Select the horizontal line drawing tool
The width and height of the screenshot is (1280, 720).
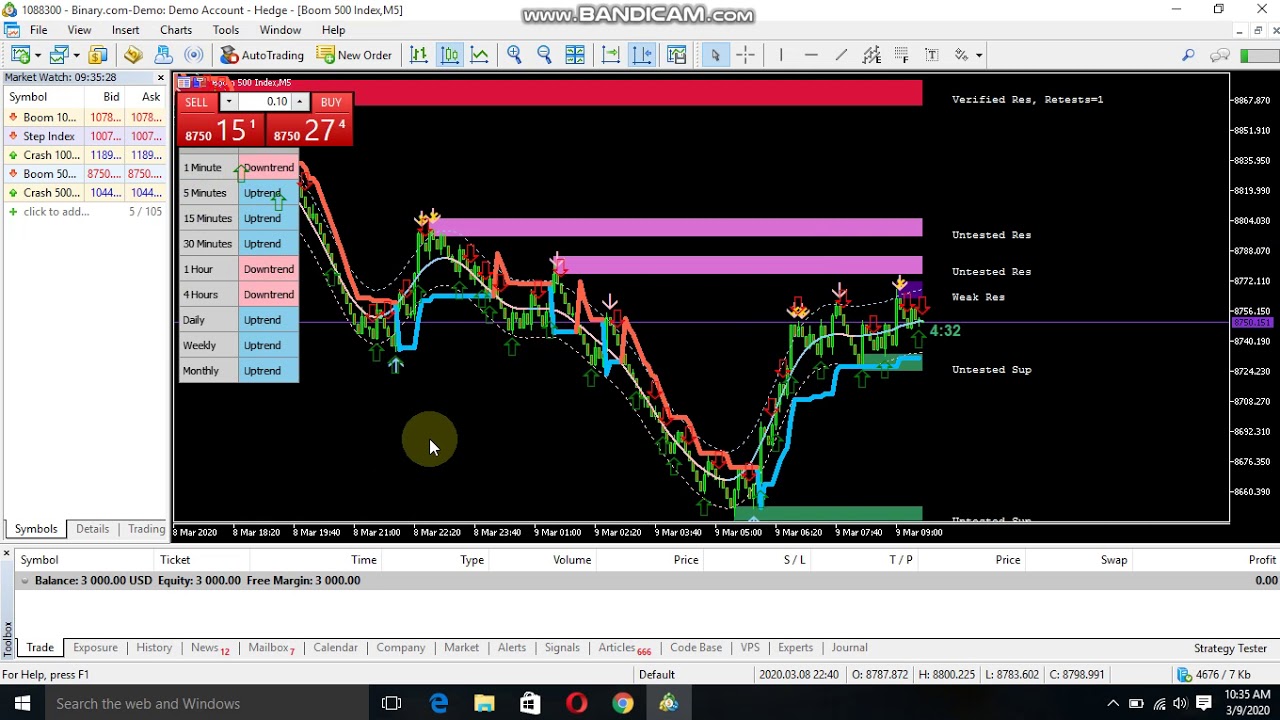[811, 55]
